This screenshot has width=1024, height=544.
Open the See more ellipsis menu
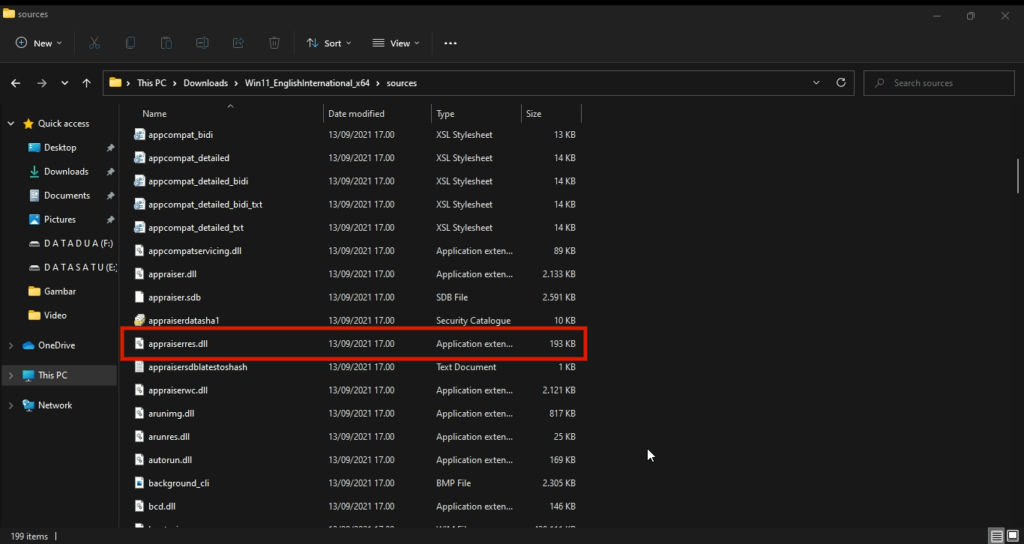(450, 43)
